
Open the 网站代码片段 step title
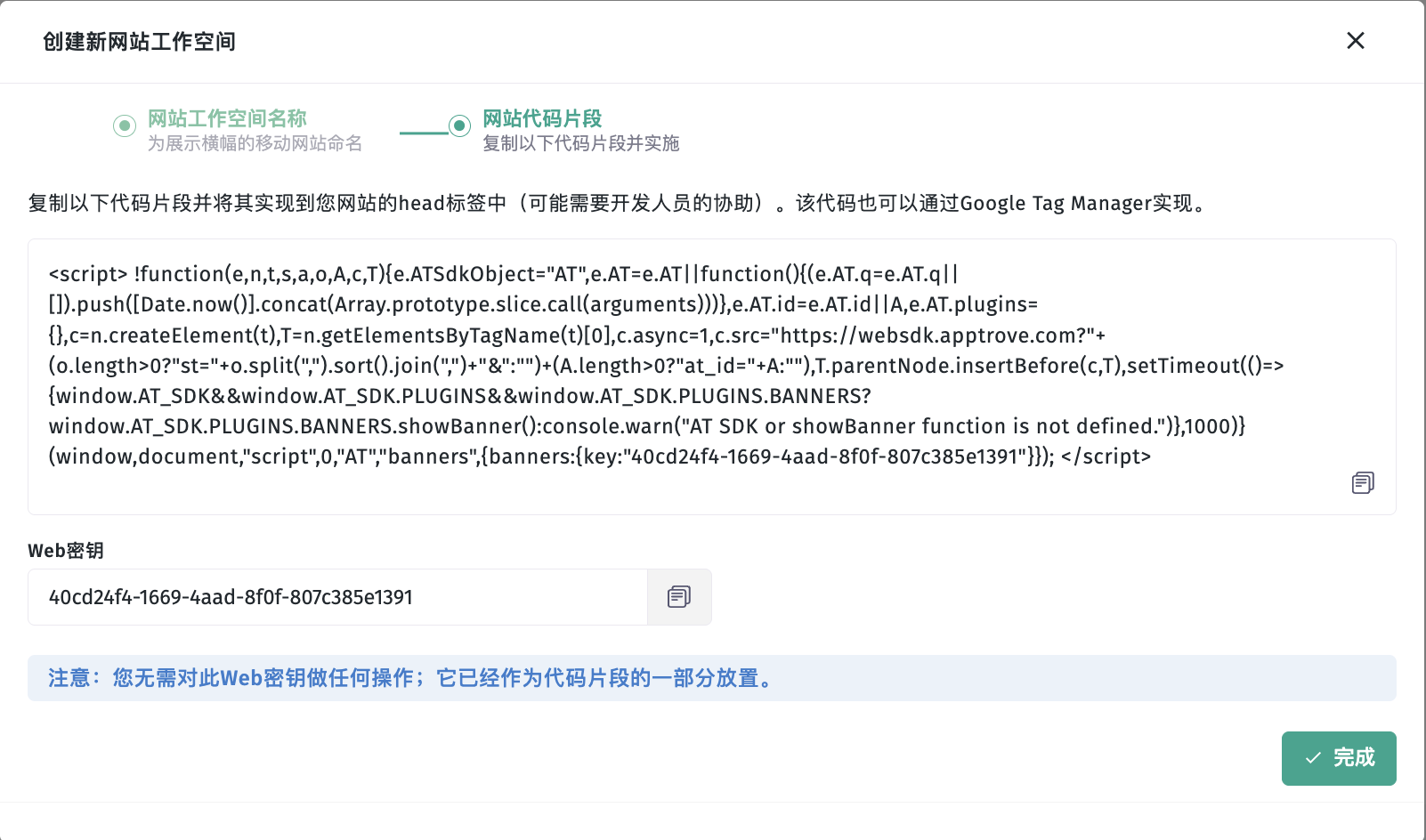(x=542, y=118)
